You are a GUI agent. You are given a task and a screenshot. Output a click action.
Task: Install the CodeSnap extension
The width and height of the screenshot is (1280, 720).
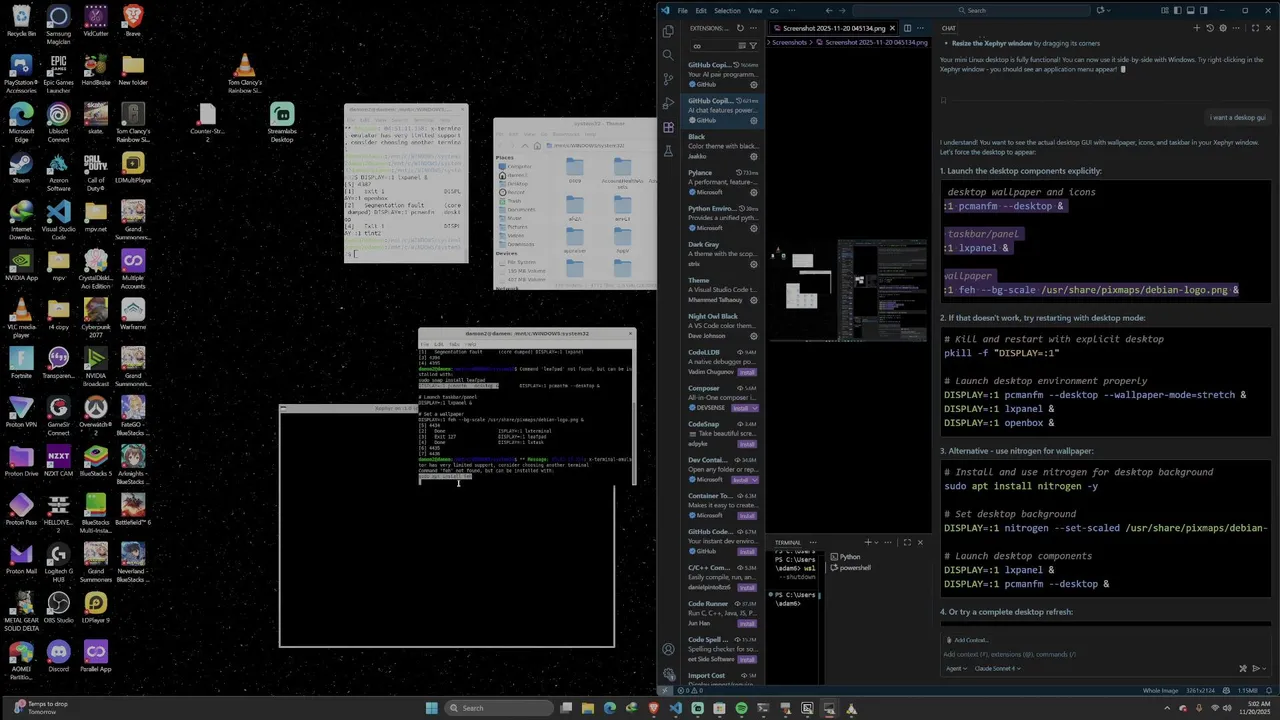(747, 444)
